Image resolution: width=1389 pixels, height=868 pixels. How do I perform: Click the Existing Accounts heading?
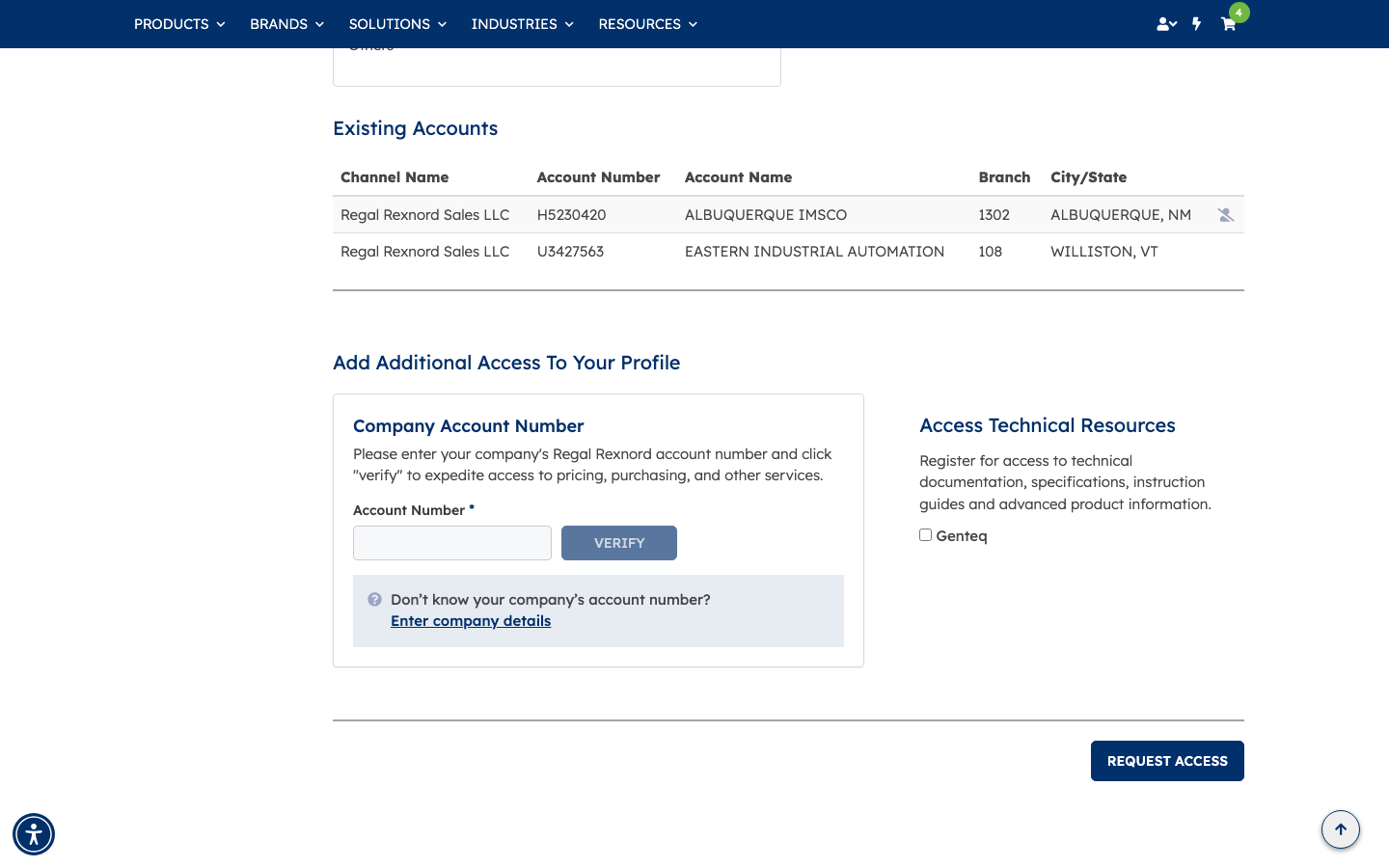pos(415,129)
